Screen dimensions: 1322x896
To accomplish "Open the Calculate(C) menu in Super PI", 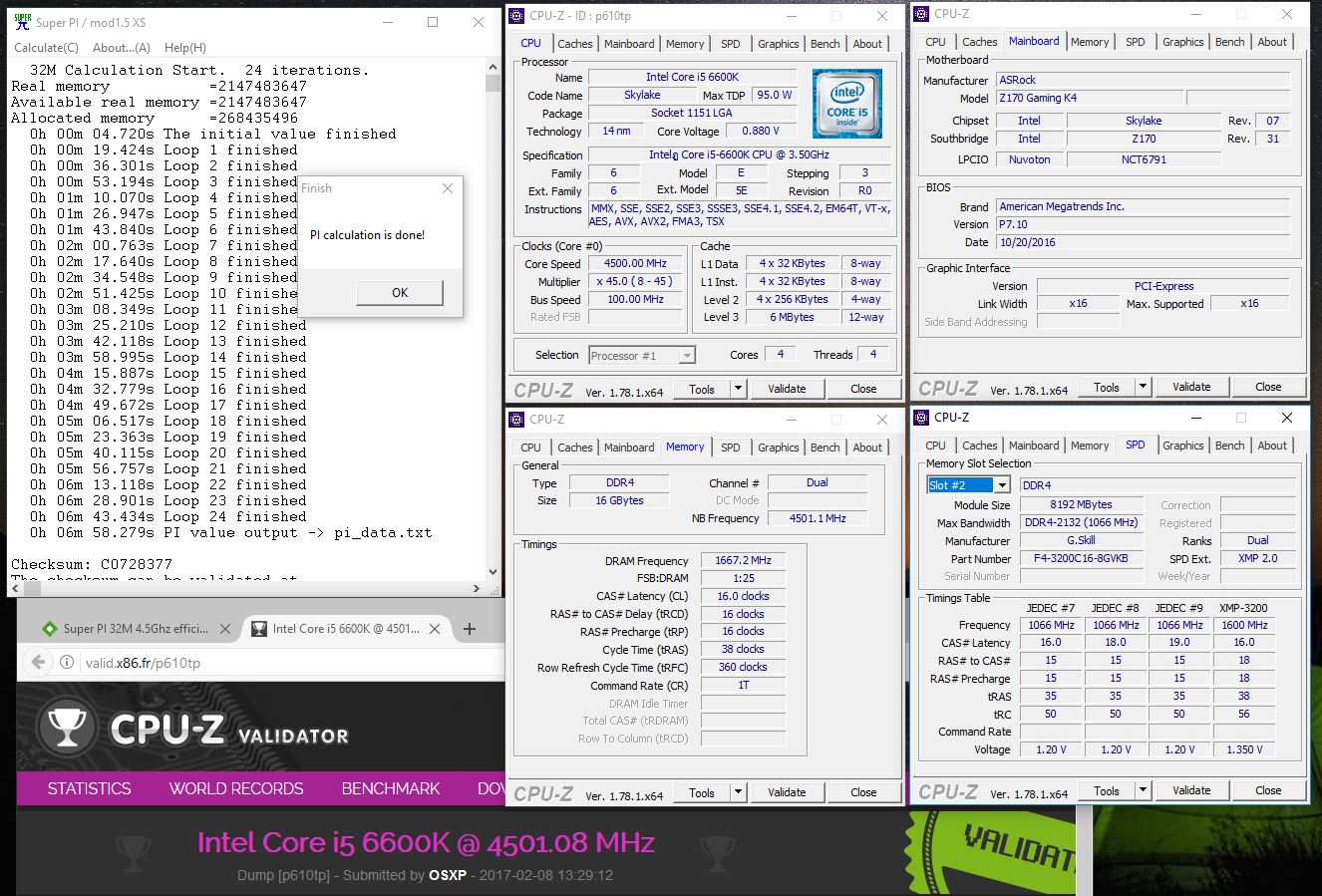I will (46, 47).
